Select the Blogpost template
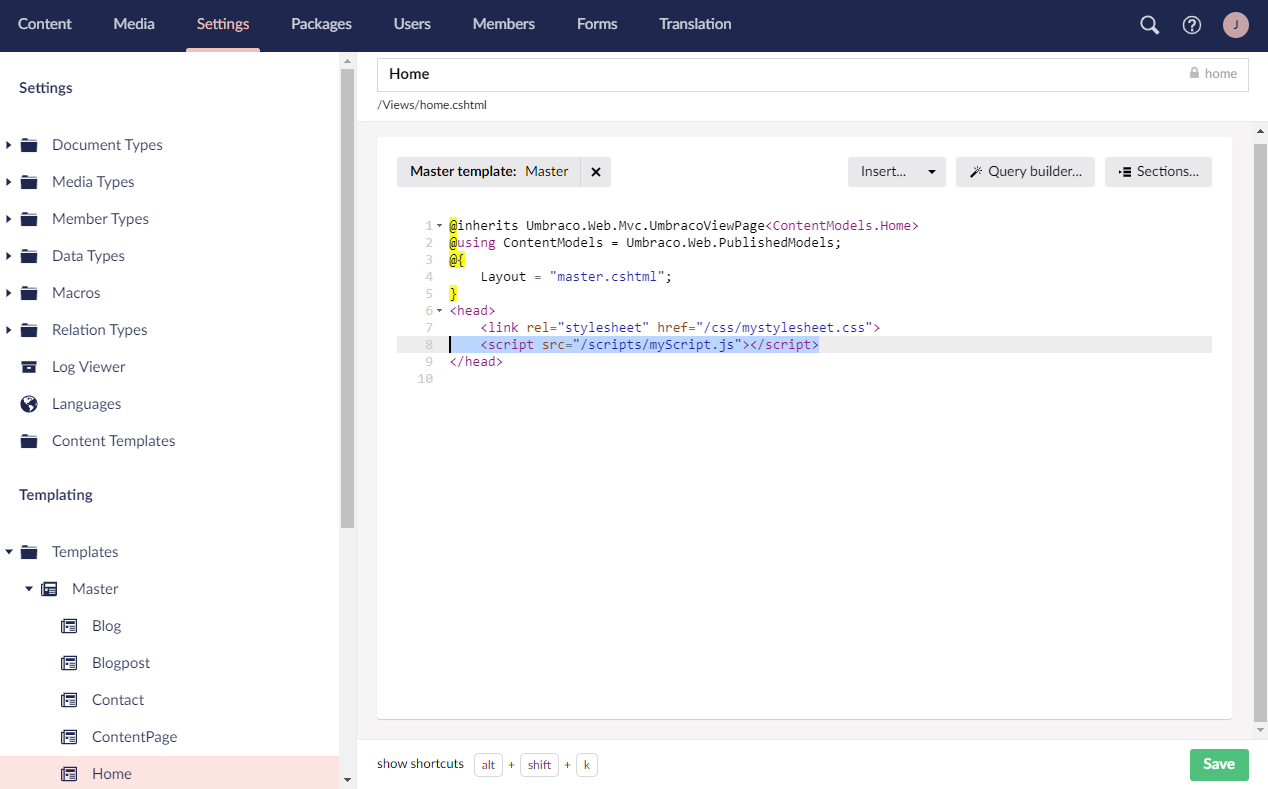Image resolution: width=1268 pixels, height=789 pixels. point(121,663)
